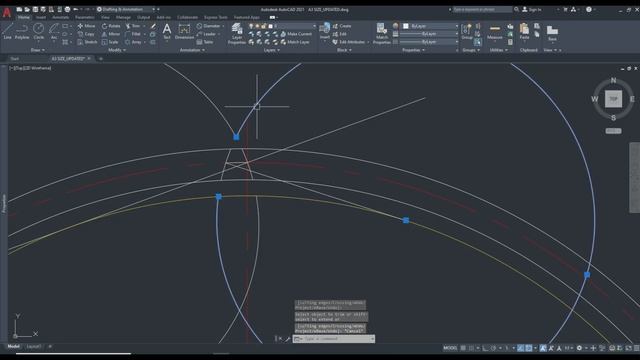Click the Fillet tool
The height and width of the screenshot is (360, 640).
tap(133, 34)
